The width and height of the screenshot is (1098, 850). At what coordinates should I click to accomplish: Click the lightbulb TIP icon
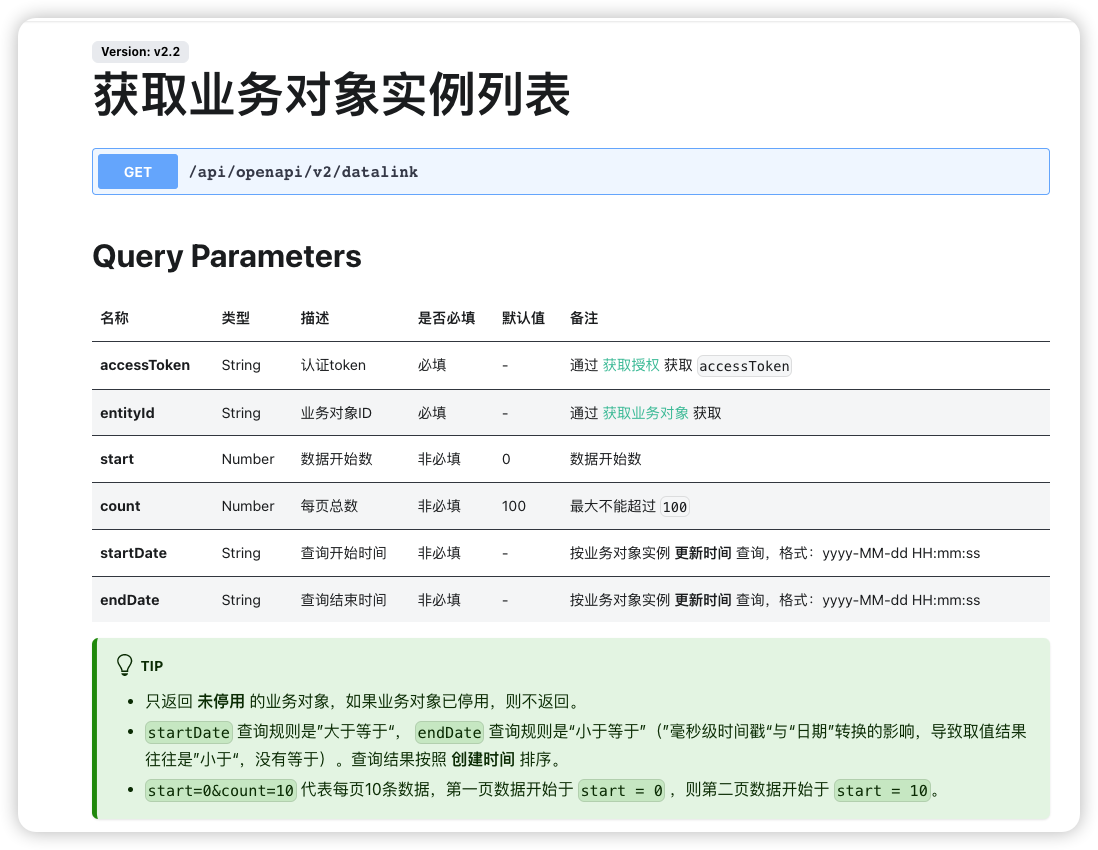click(x=125, y=665)
